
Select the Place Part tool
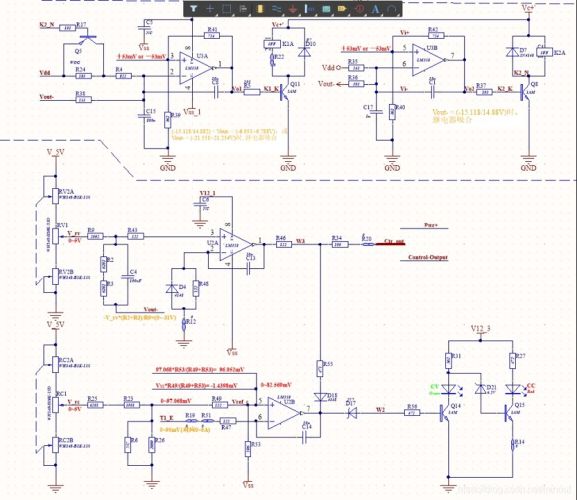pos(260,8)
